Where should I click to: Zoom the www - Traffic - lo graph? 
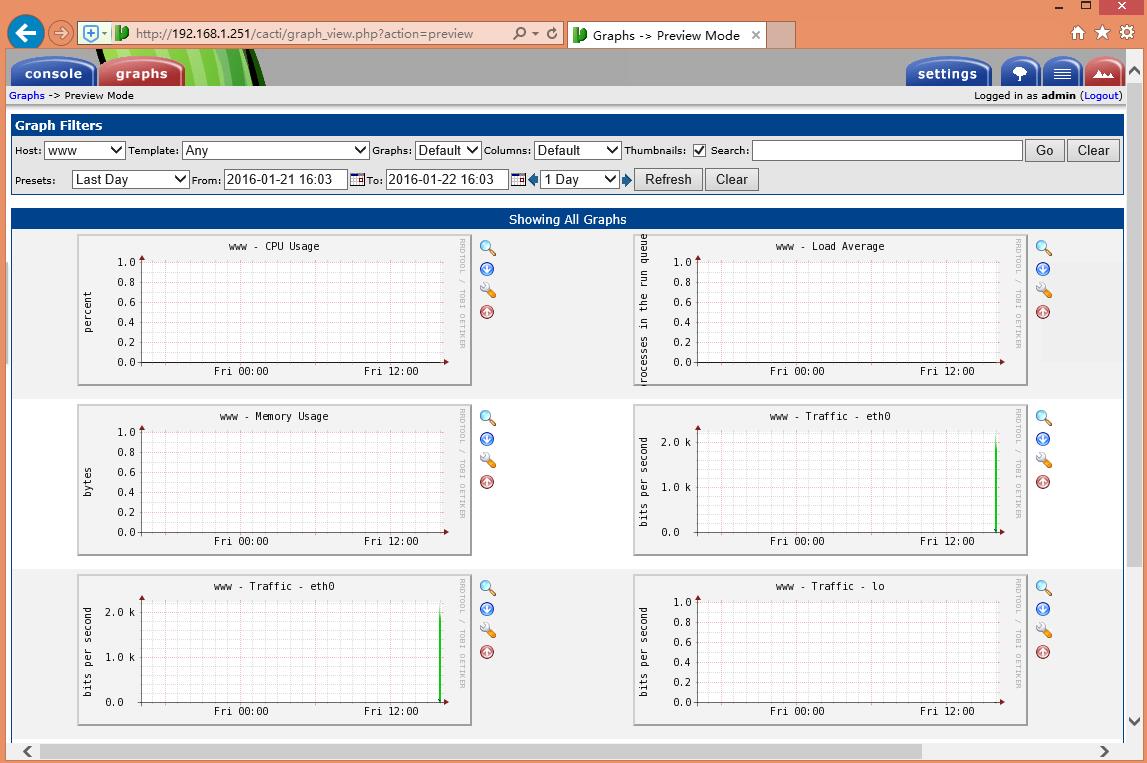1044,587
